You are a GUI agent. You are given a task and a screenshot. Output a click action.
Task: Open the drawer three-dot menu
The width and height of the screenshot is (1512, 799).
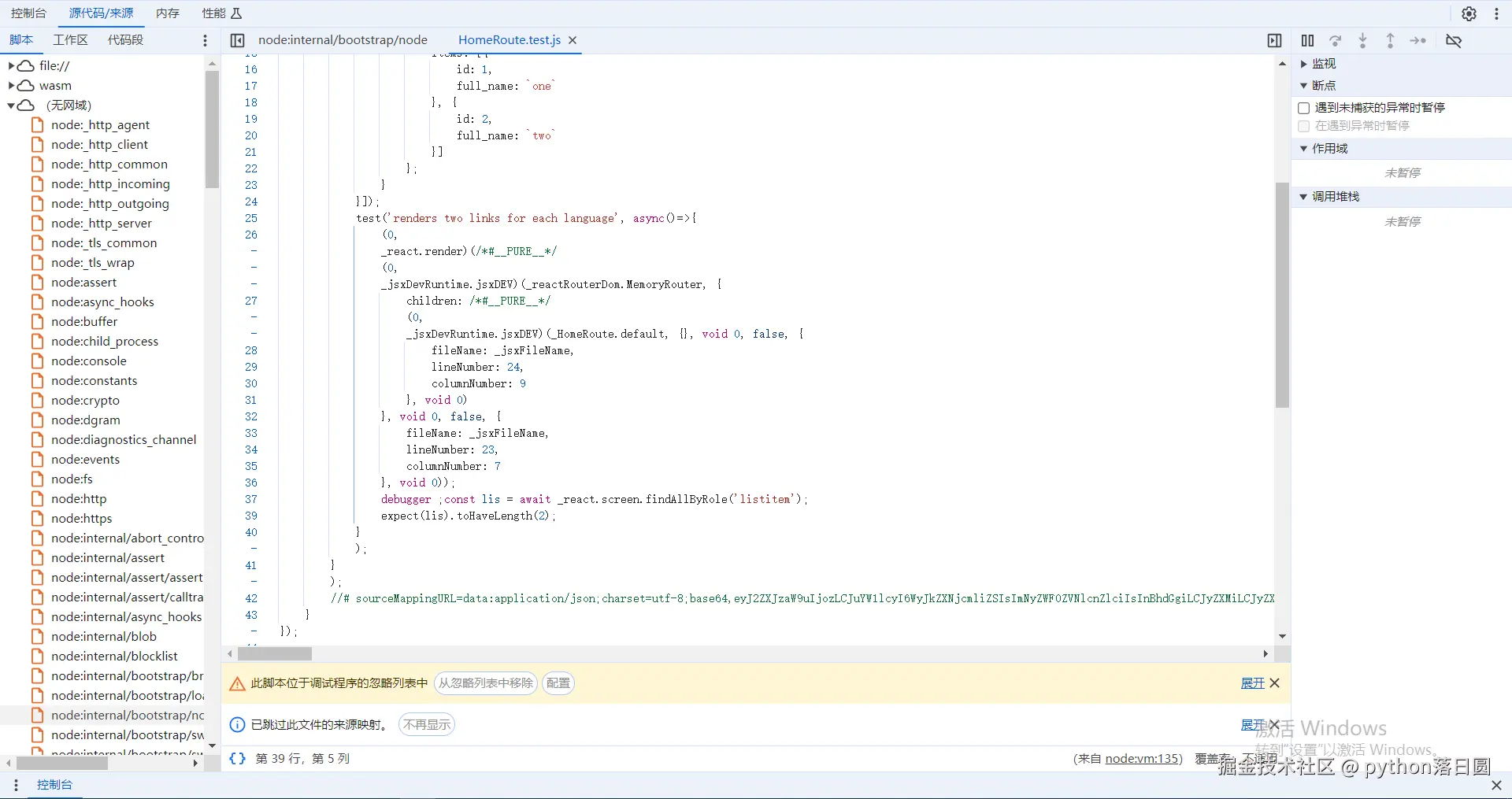click(16, 785)
